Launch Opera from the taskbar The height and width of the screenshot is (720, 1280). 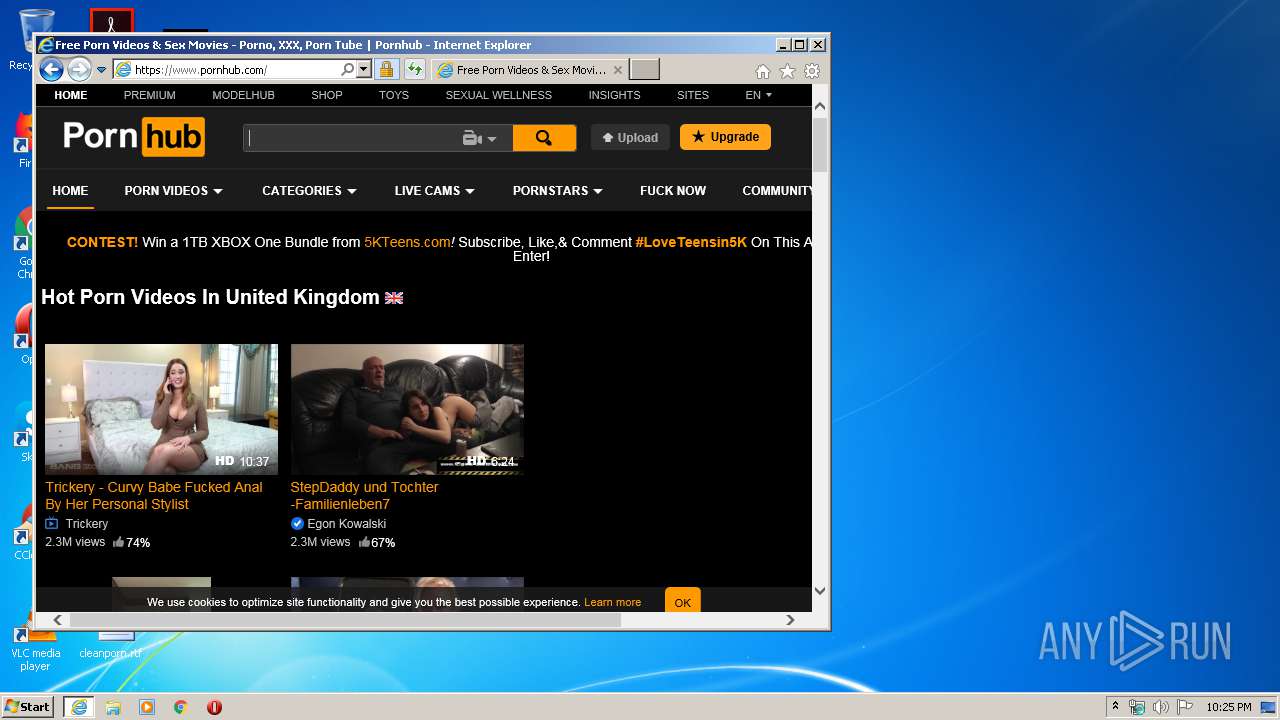(x=214, y=707)
